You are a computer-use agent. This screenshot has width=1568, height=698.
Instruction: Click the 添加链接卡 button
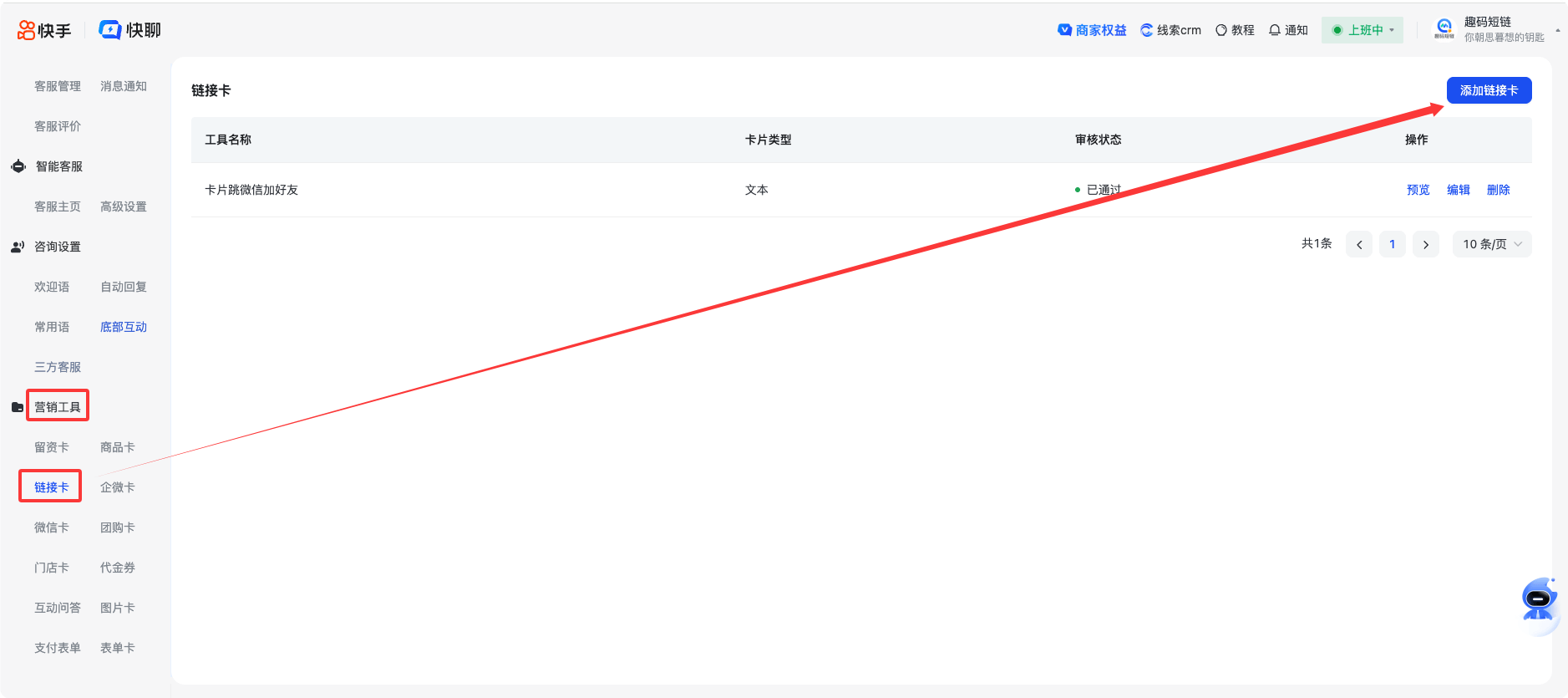click(1489, 90)
